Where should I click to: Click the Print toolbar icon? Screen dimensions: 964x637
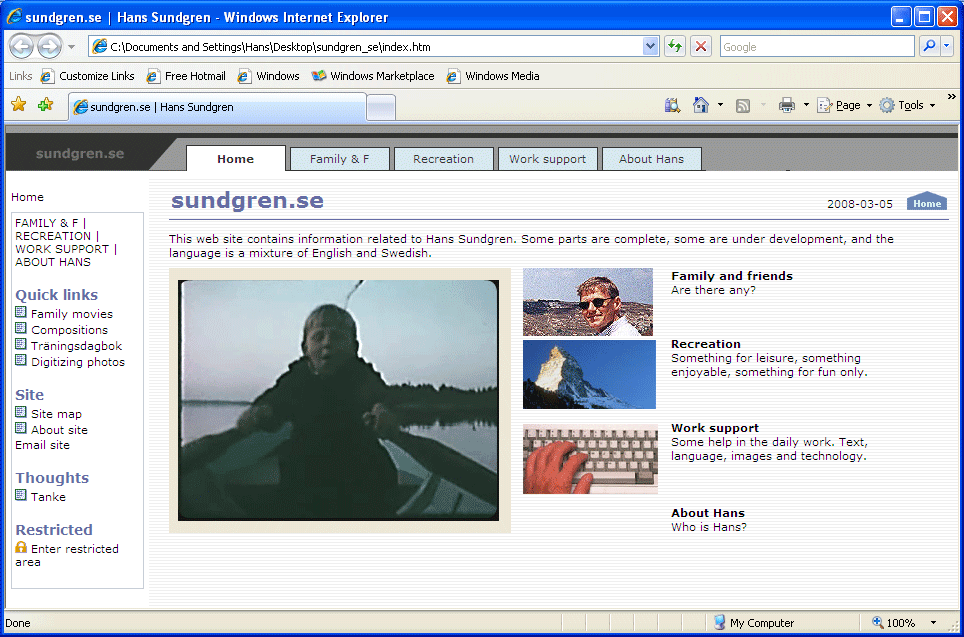[787, 105]
